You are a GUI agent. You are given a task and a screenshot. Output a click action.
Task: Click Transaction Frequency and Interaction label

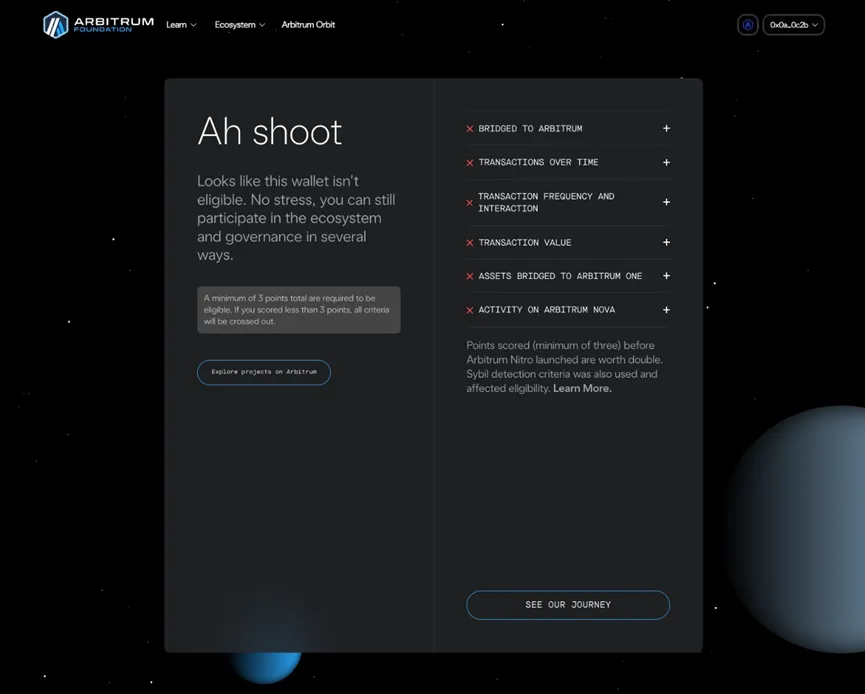546,202
